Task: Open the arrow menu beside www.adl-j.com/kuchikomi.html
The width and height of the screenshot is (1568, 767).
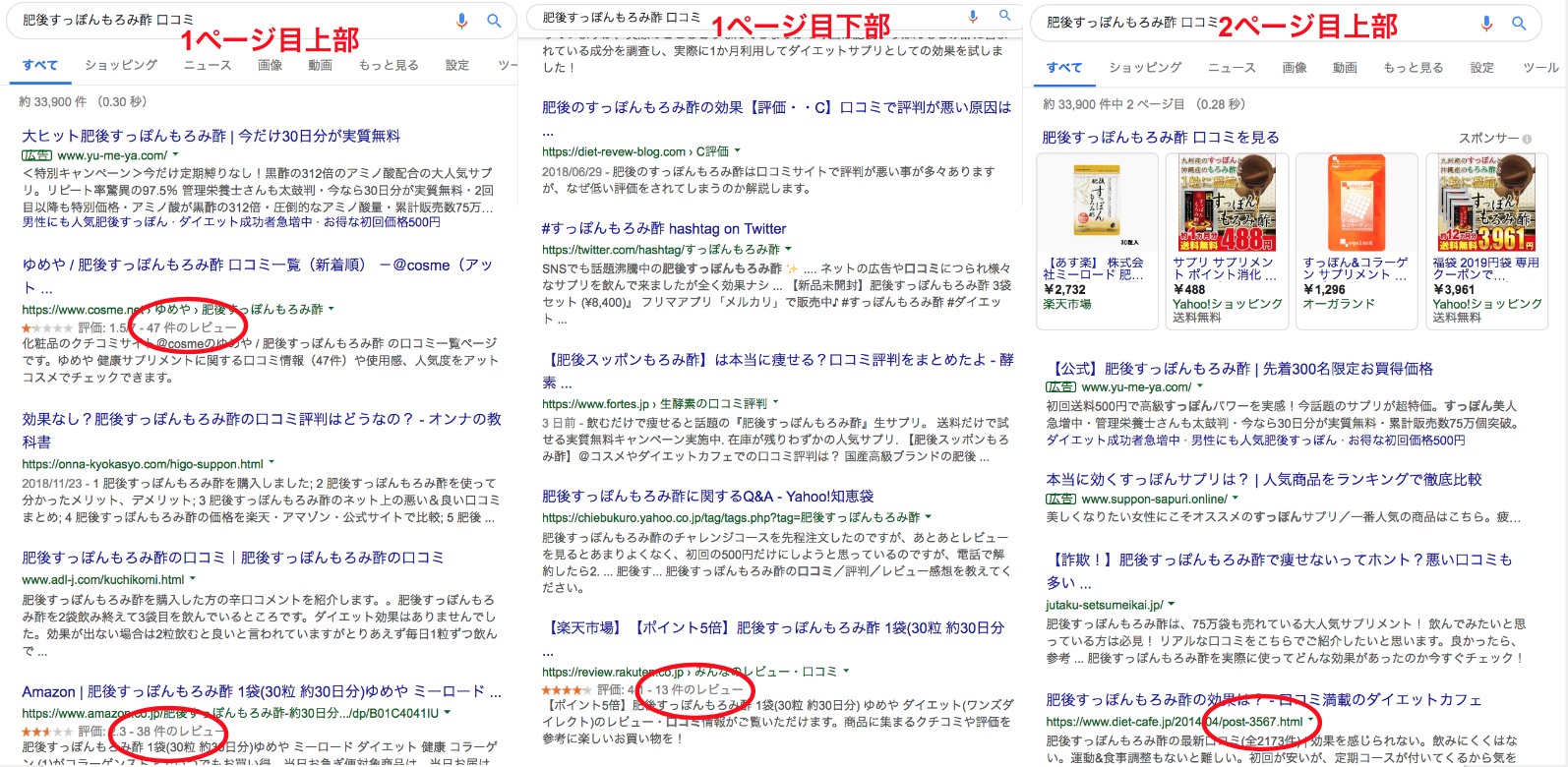Action: pyautogui.click(x=192, y=579)
